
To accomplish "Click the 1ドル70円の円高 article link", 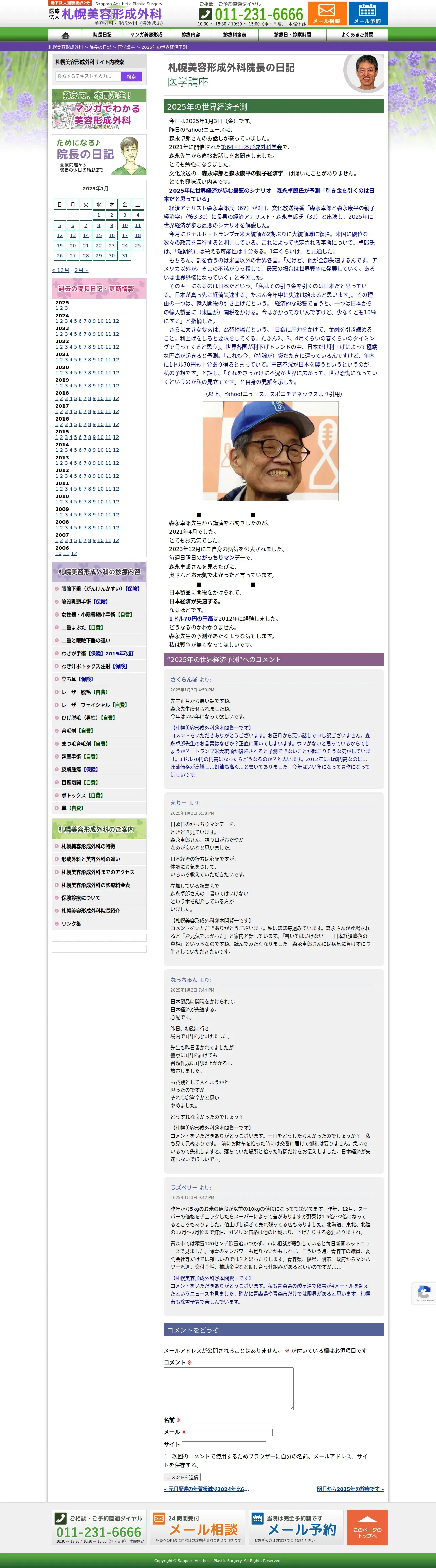I will 191,619.
